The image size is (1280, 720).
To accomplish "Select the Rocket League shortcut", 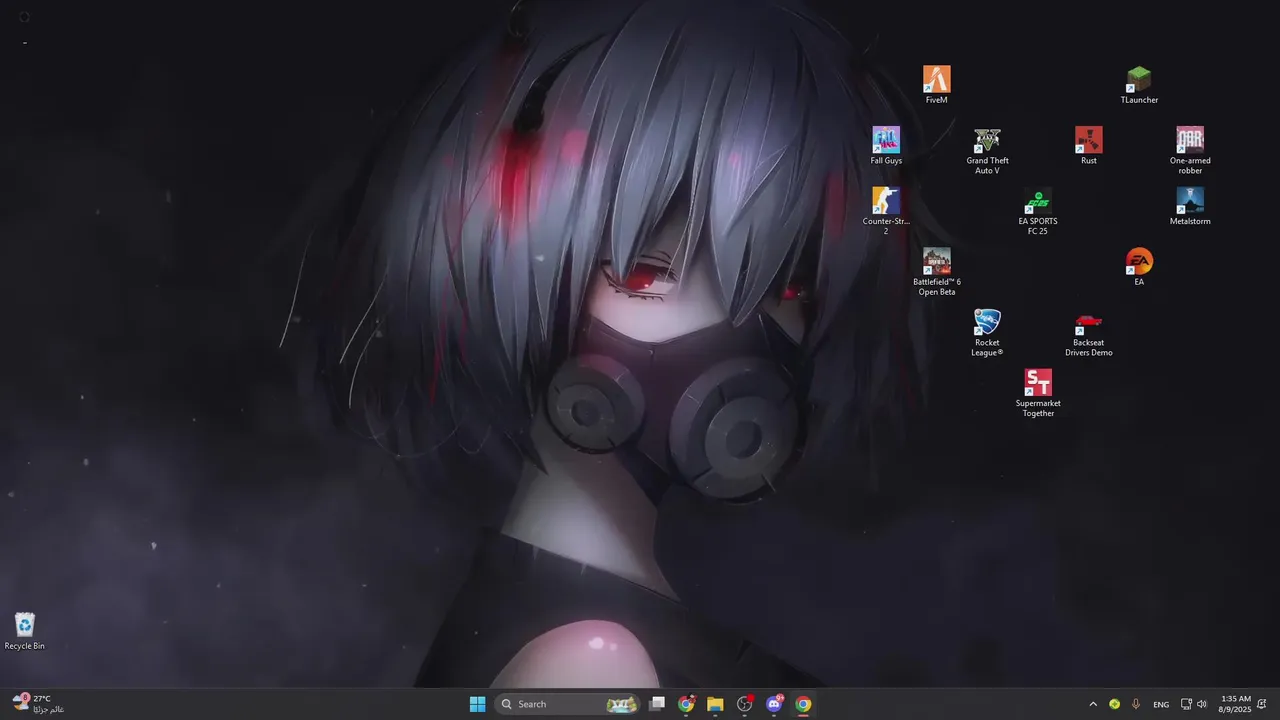I will pos(987,333).
